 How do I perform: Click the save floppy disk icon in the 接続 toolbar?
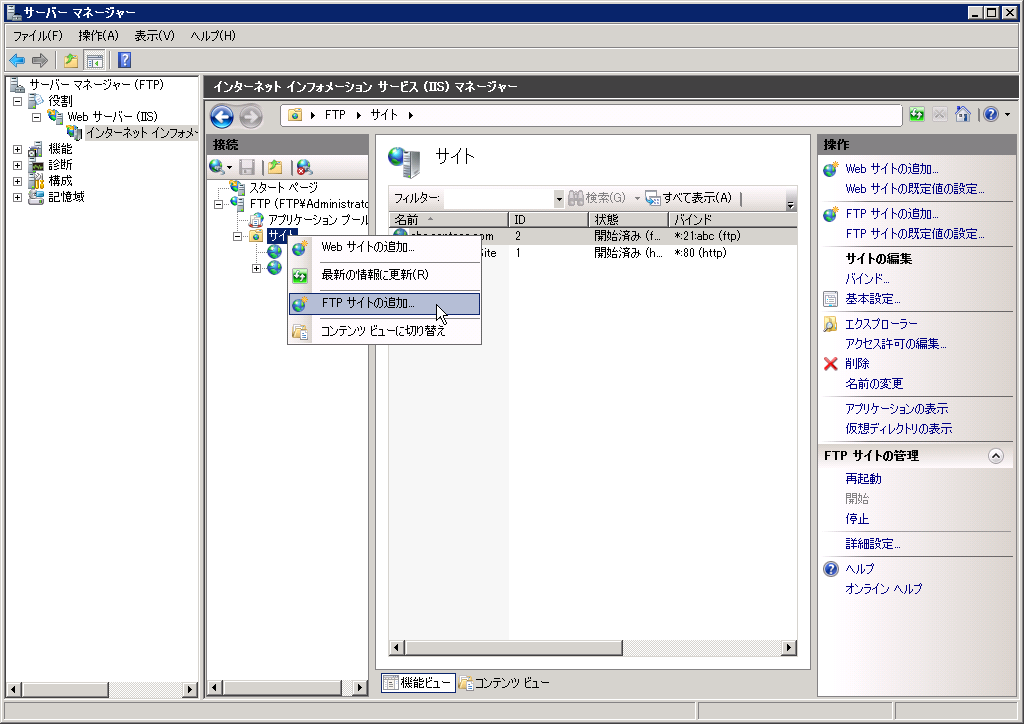coord(247,167)
